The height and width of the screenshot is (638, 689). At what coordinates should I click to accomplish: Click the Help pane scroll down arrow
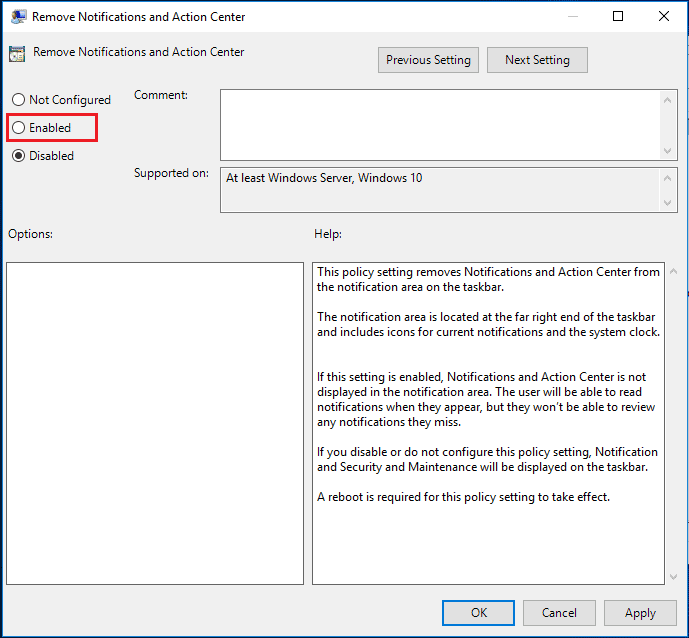pyautogui.click(x=673, y=576)
